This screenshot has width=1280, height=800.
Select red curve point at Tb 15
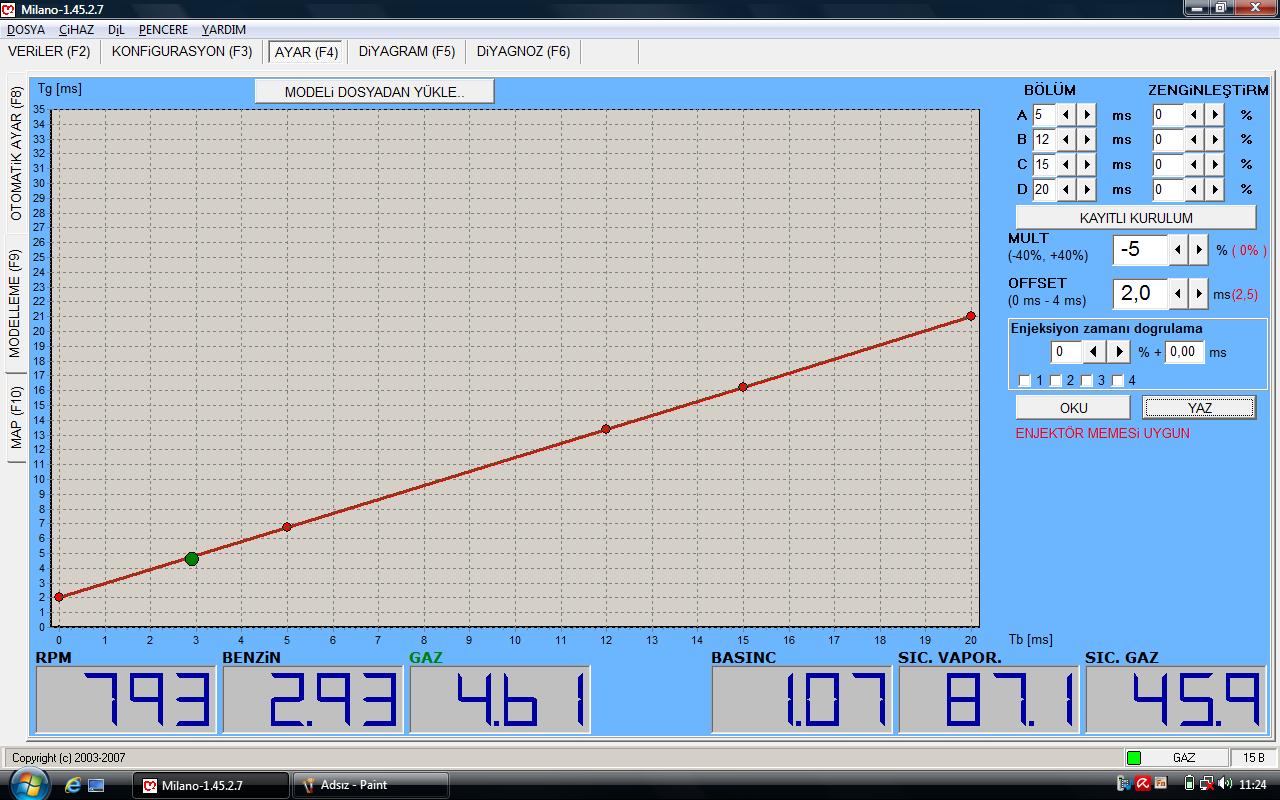[743, 387]
